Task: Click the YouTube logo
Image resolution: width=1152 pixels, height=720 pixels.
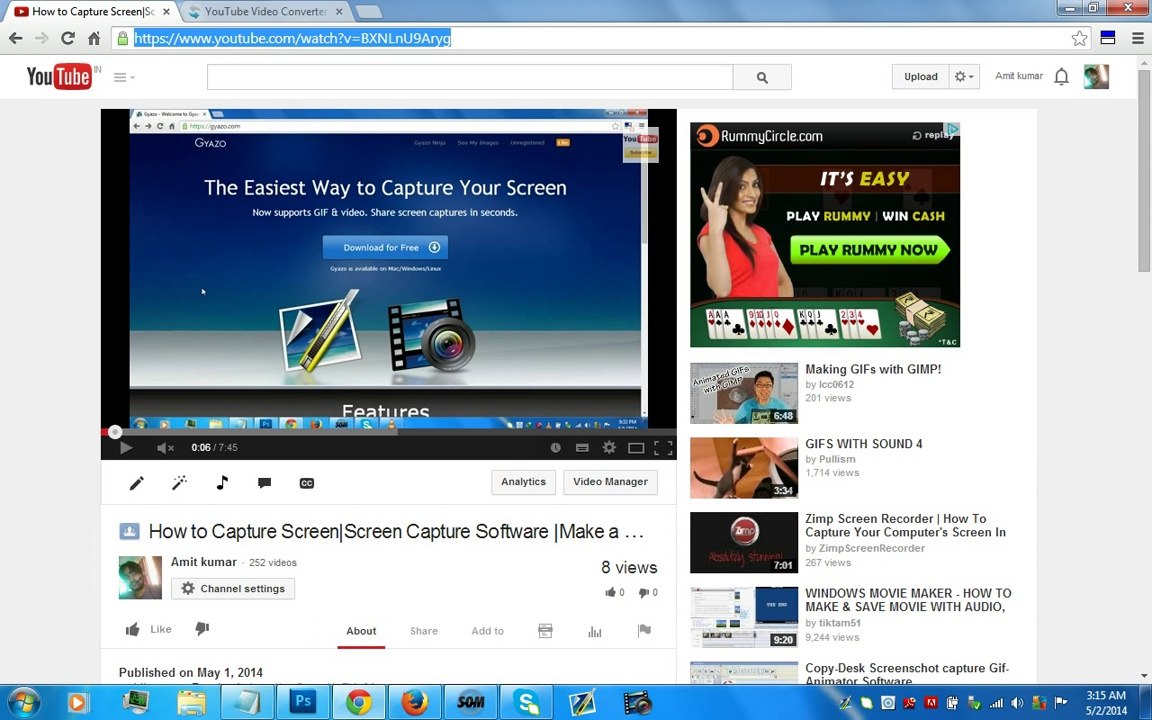Action: [x=59, y=76]
